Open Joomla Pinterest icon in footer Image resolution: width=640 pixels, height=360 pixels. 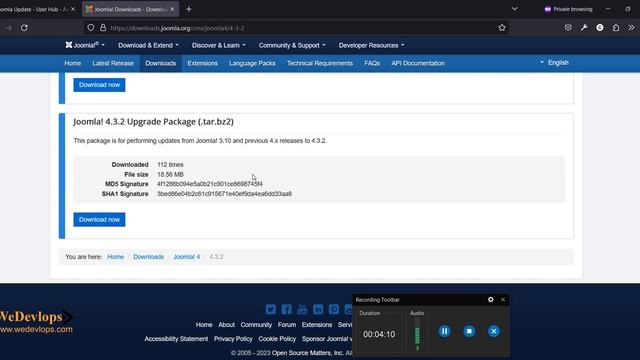click(x=333, y=309)
